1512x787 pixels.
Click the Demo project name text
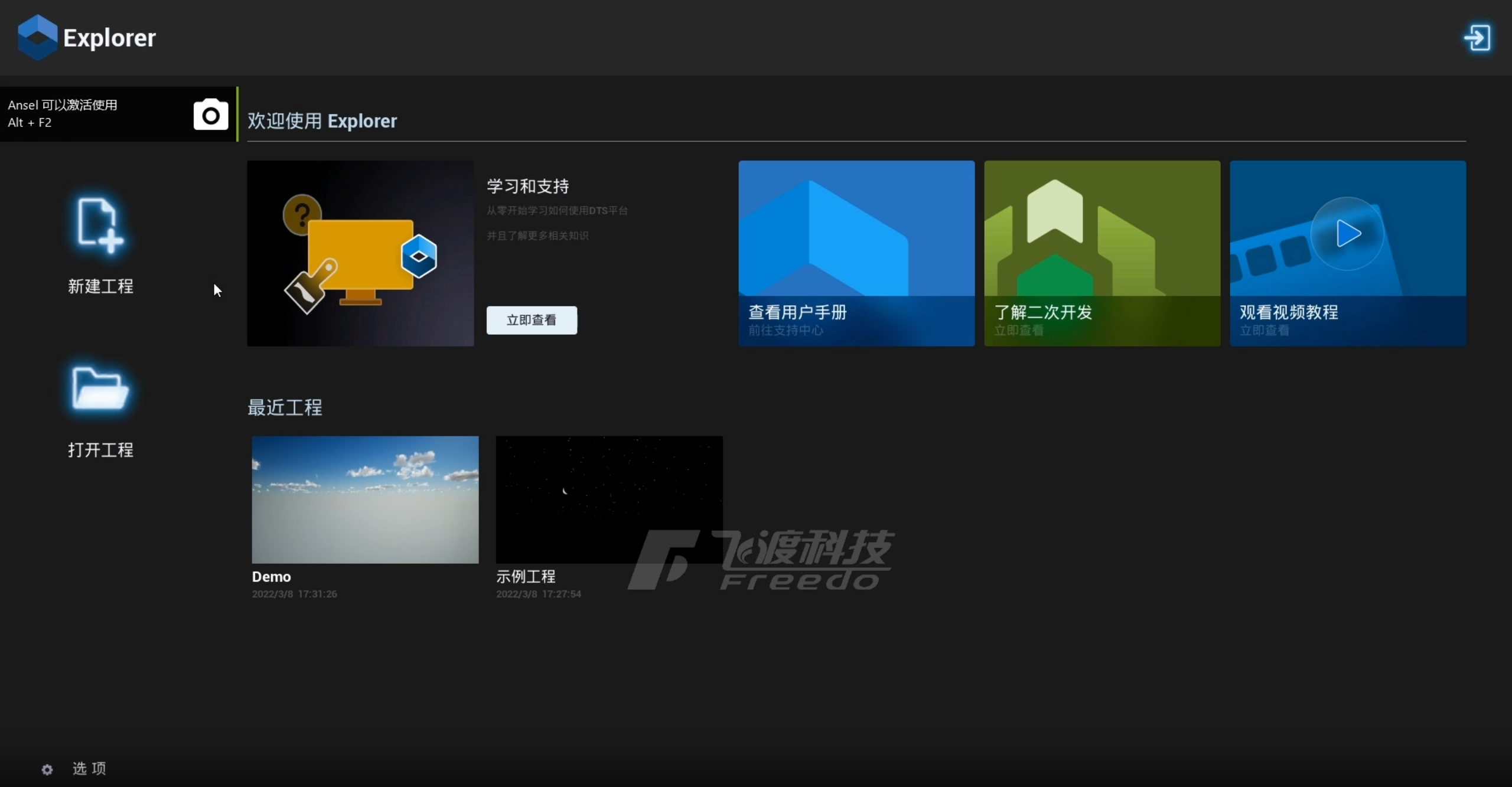coord(271,577)
